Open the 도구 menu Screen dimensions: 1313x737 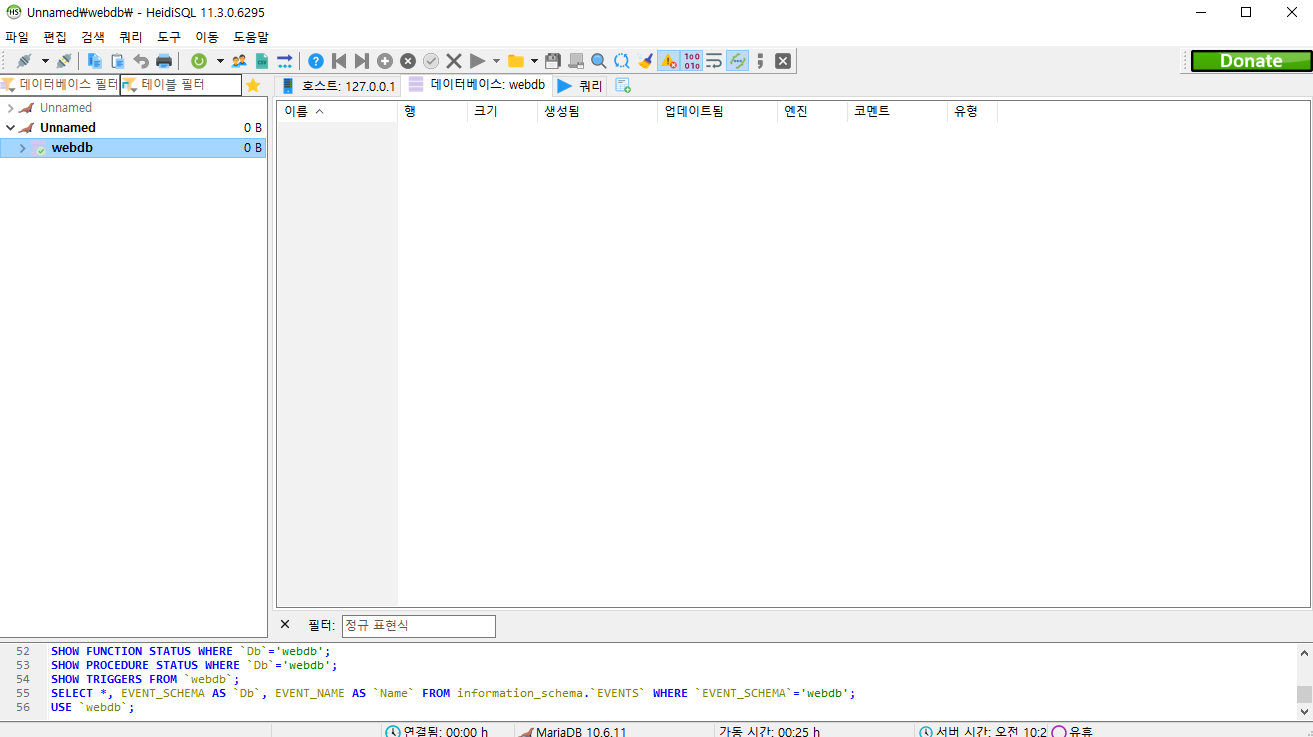click(x=169, y=37)
